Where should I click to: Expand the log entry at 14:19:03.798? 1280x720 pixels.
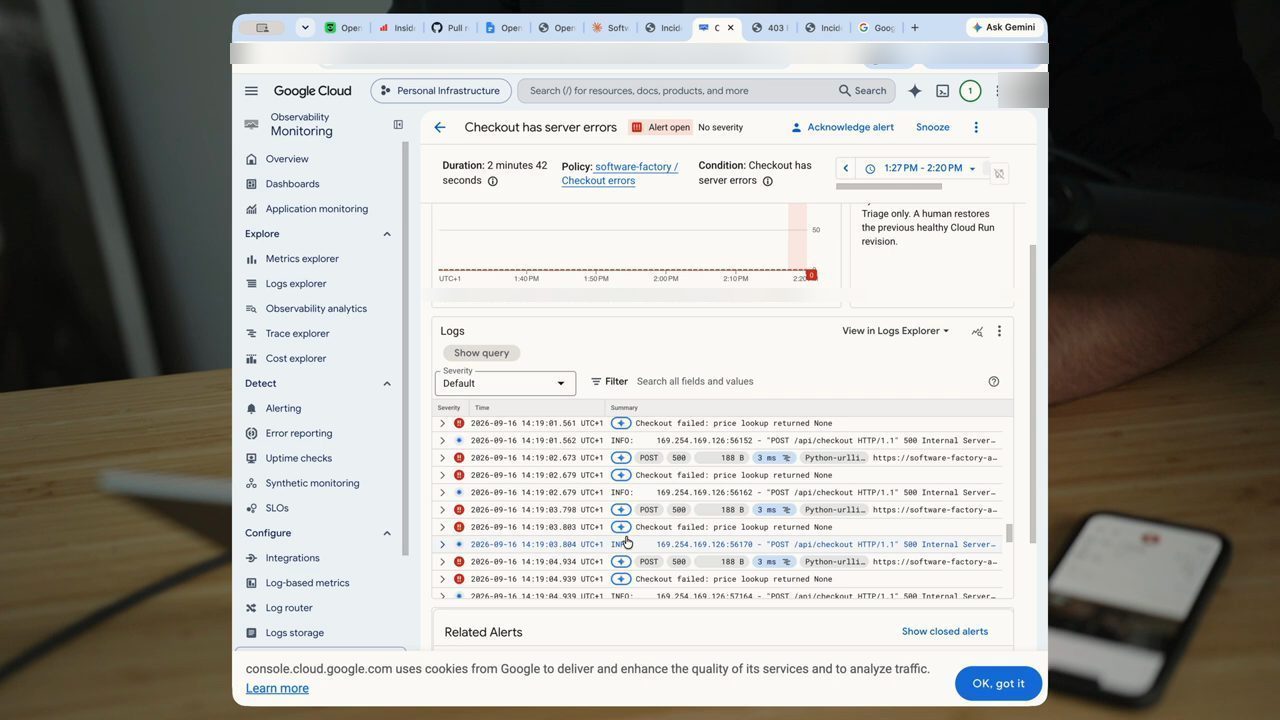click(442, 510)
